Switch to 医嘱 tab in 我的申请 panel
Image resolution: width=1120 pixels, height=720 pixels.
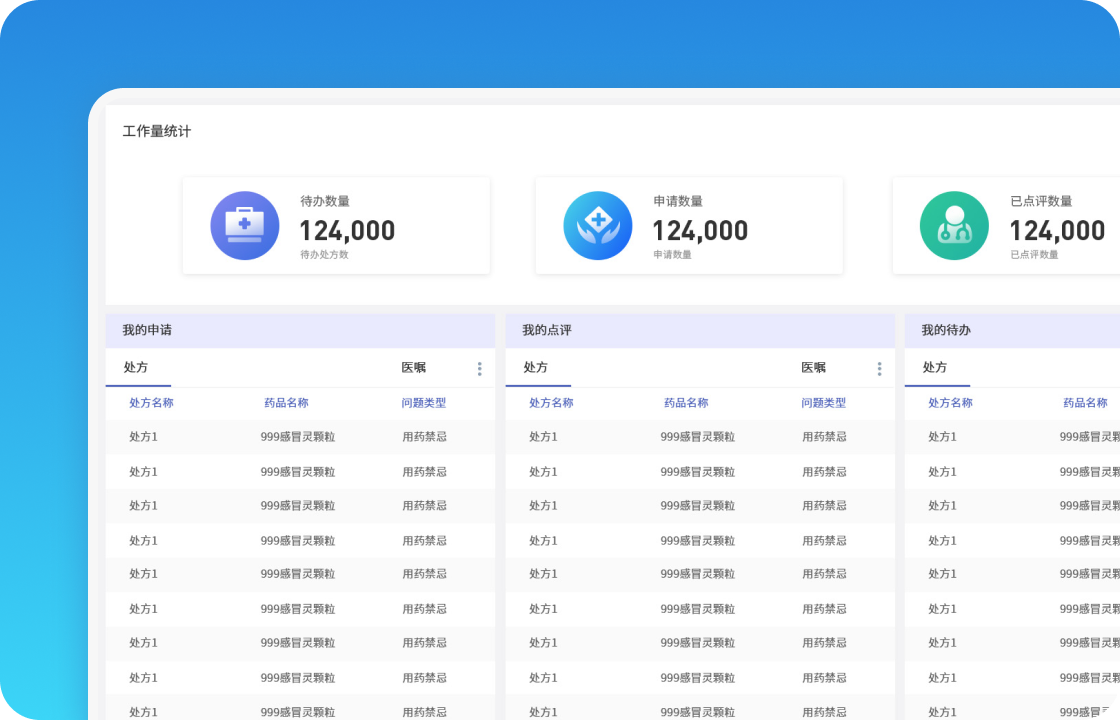point(414,367)
